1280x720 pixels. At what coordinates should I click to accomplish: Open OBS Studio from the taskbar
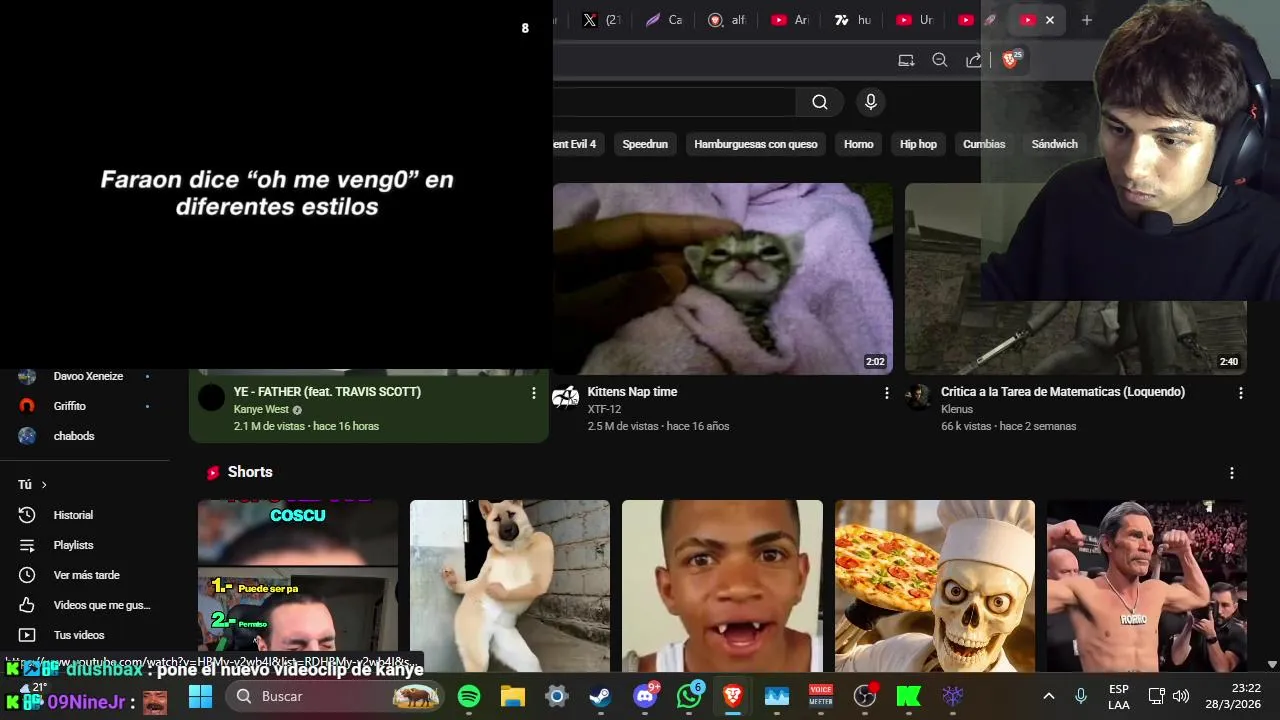[x=865, y=696]
